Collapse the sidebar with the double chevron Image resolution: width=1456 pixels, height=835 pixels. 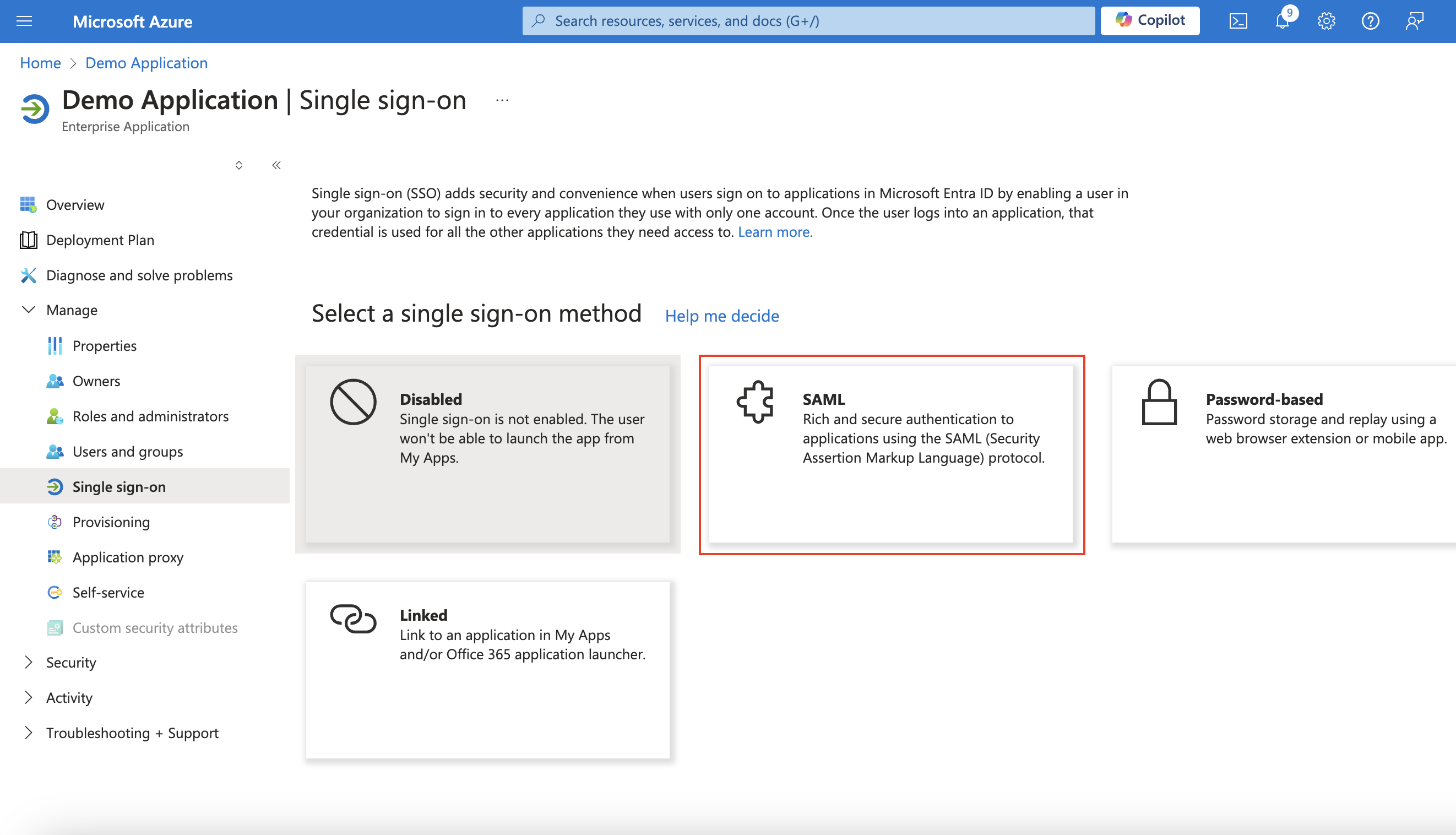pyautogui.click(x=276, y=165)
